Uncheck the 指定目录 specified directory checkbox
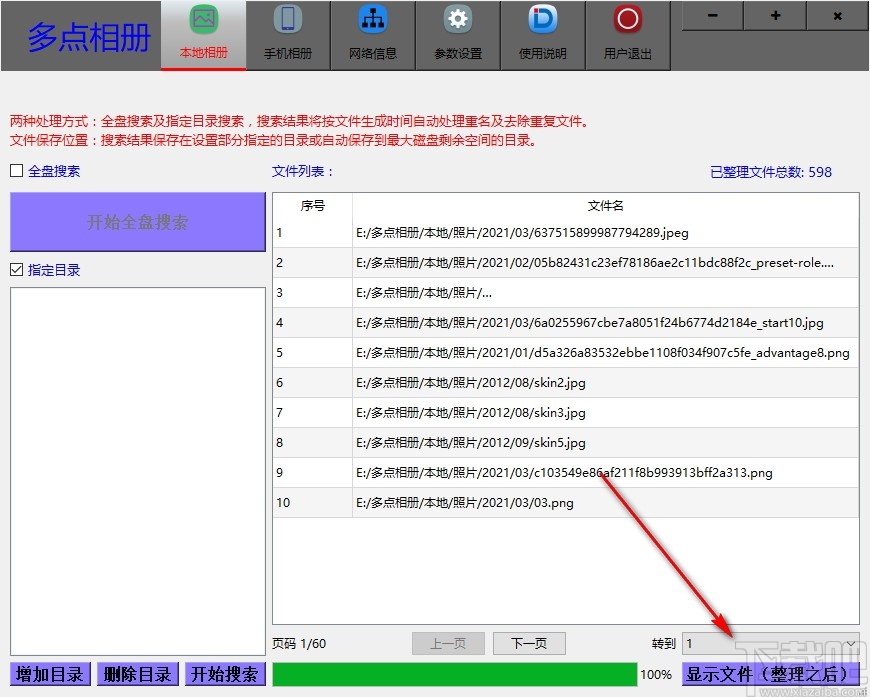The height and width of the screenshot is (697, 870). point(15,269)
